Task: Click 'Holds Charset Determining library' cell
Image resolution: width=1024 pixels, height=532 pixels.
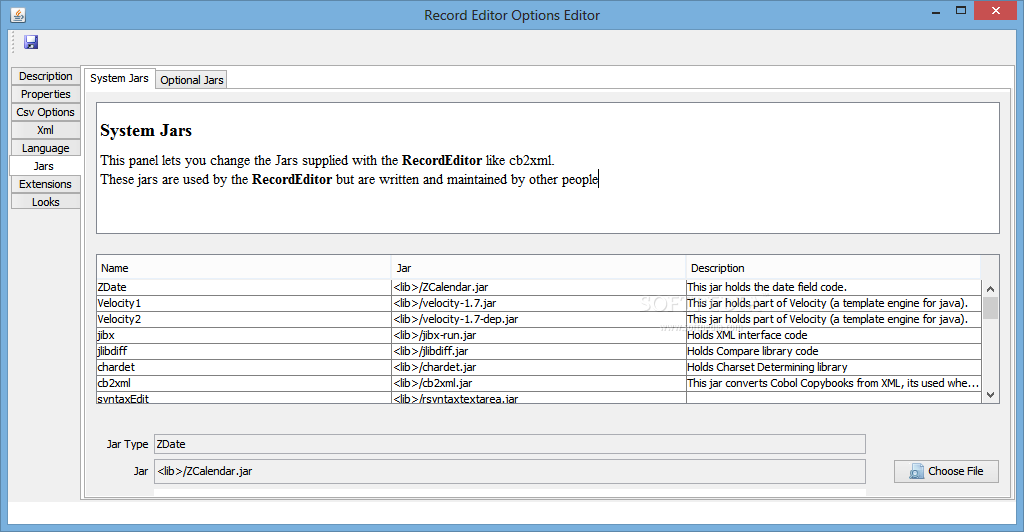Action: pyautogui.click(x=833, y=368)
